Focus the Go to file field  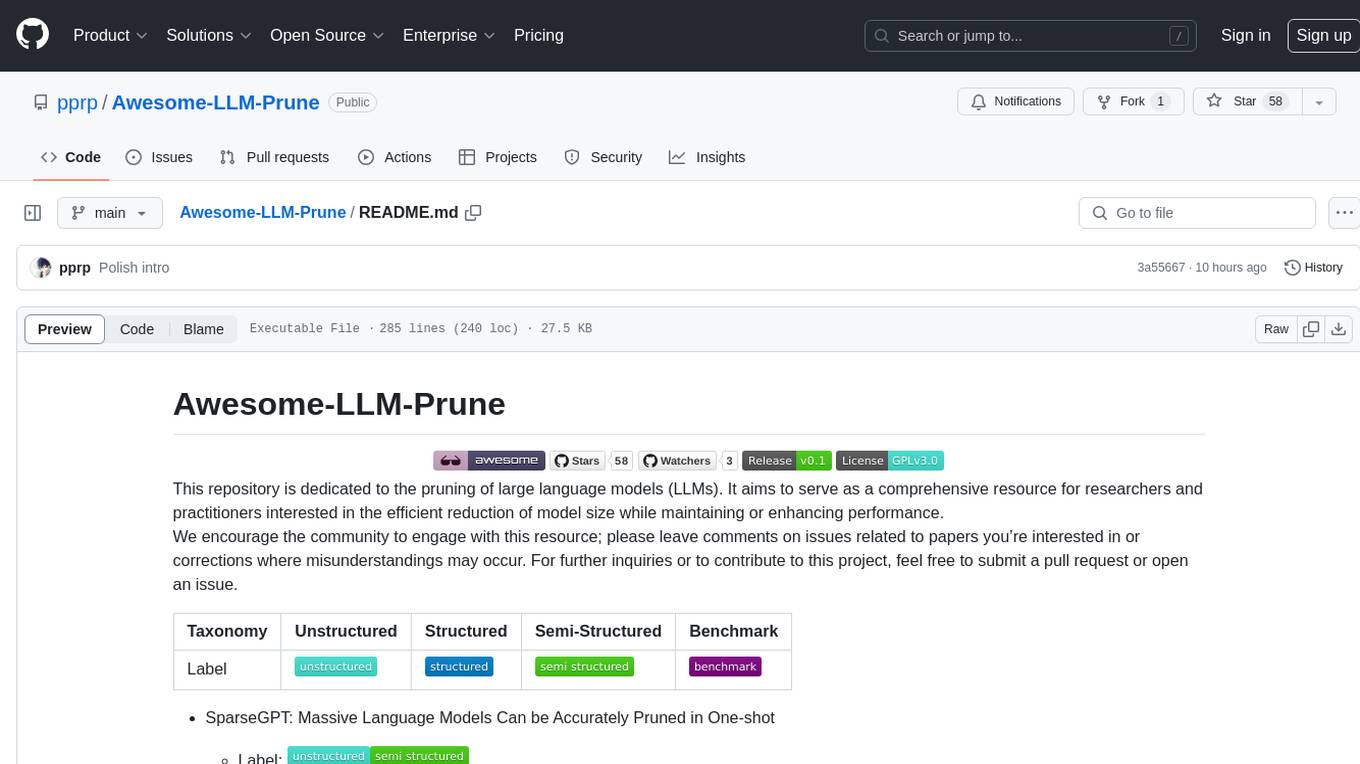pyautogui.click(x=1197, y=213)
